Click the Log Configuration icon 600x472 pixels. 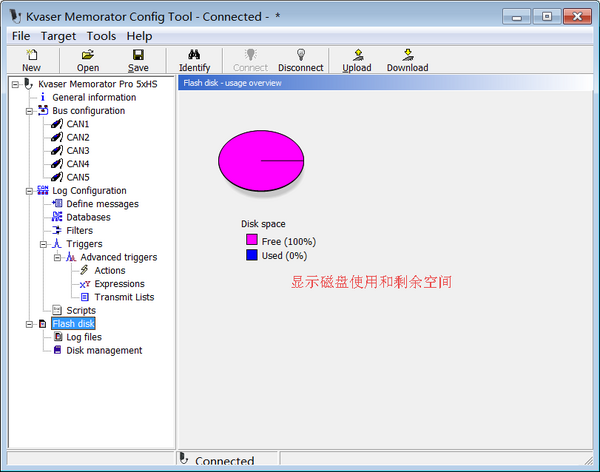click(x=43, y=190)
